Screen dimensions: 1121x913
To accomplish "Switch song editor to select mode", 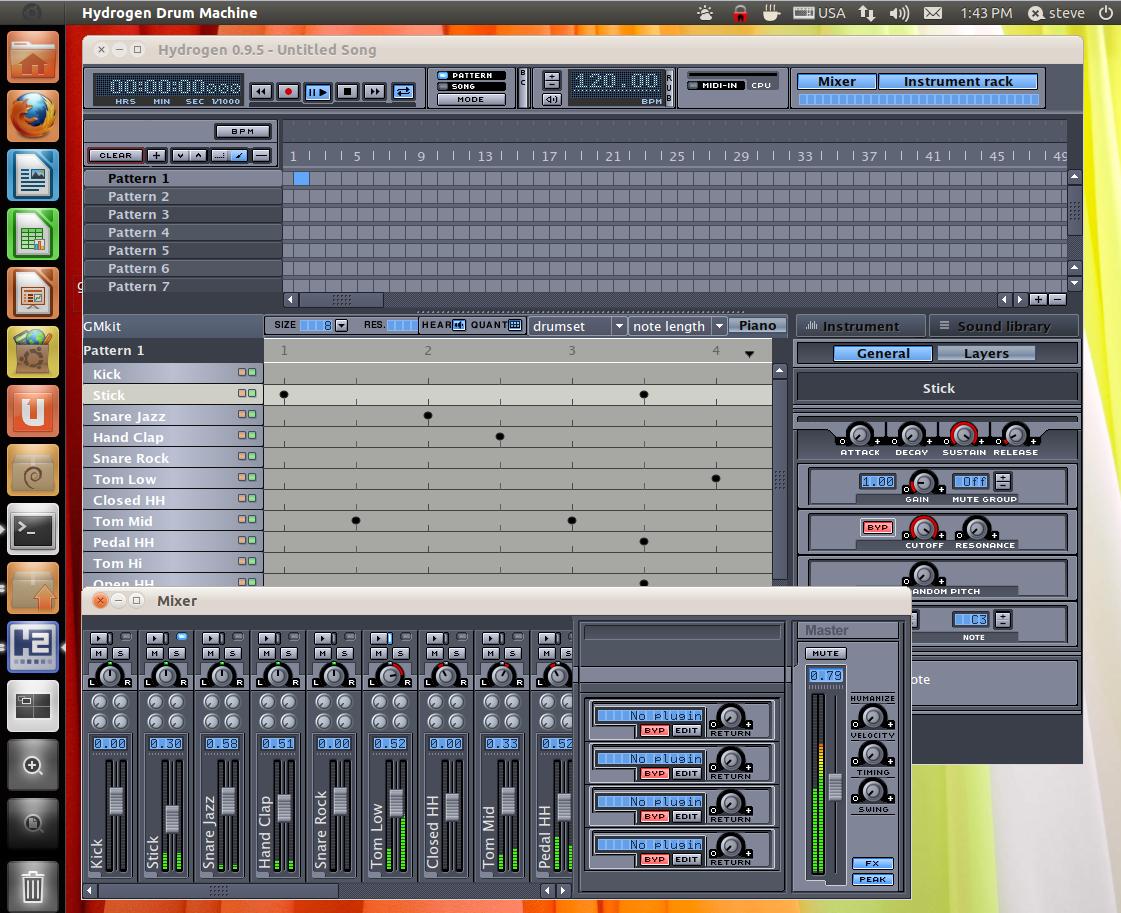I will pyautogui.click(x=220, y=155).
